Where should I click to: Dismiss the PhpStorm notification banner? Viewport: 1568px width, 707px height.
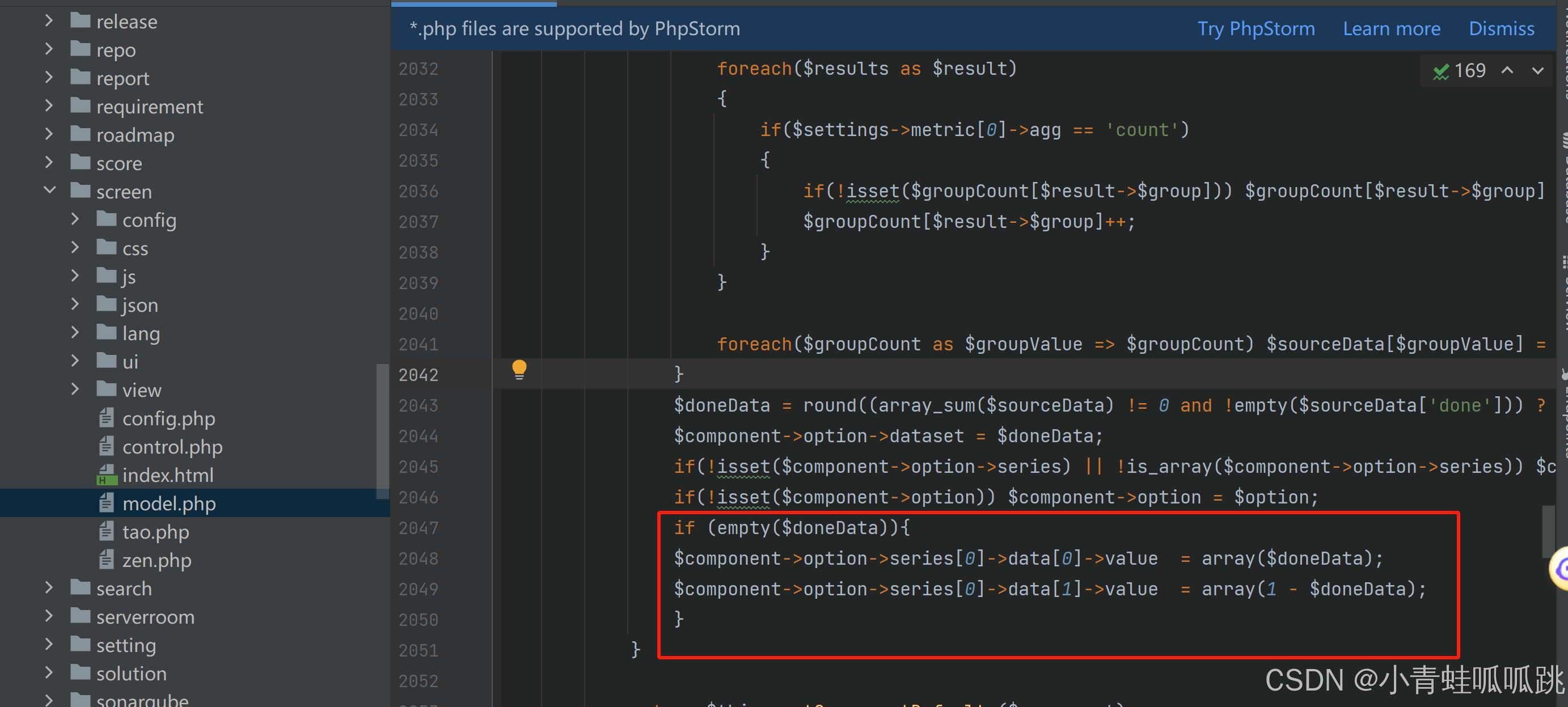1501,28
